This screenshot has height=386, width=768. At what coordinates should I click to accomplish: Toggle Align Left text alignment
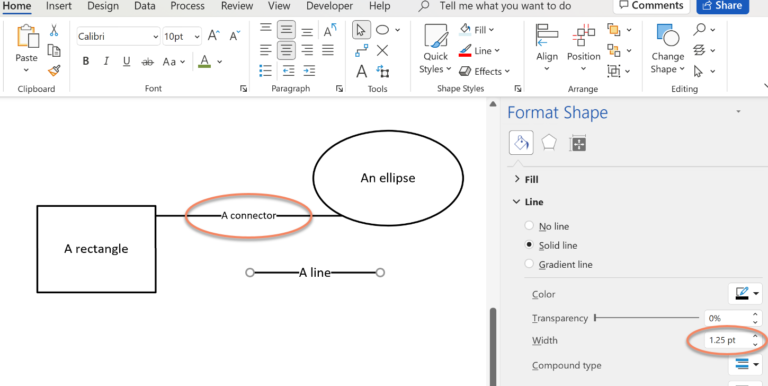click(265, 50)
